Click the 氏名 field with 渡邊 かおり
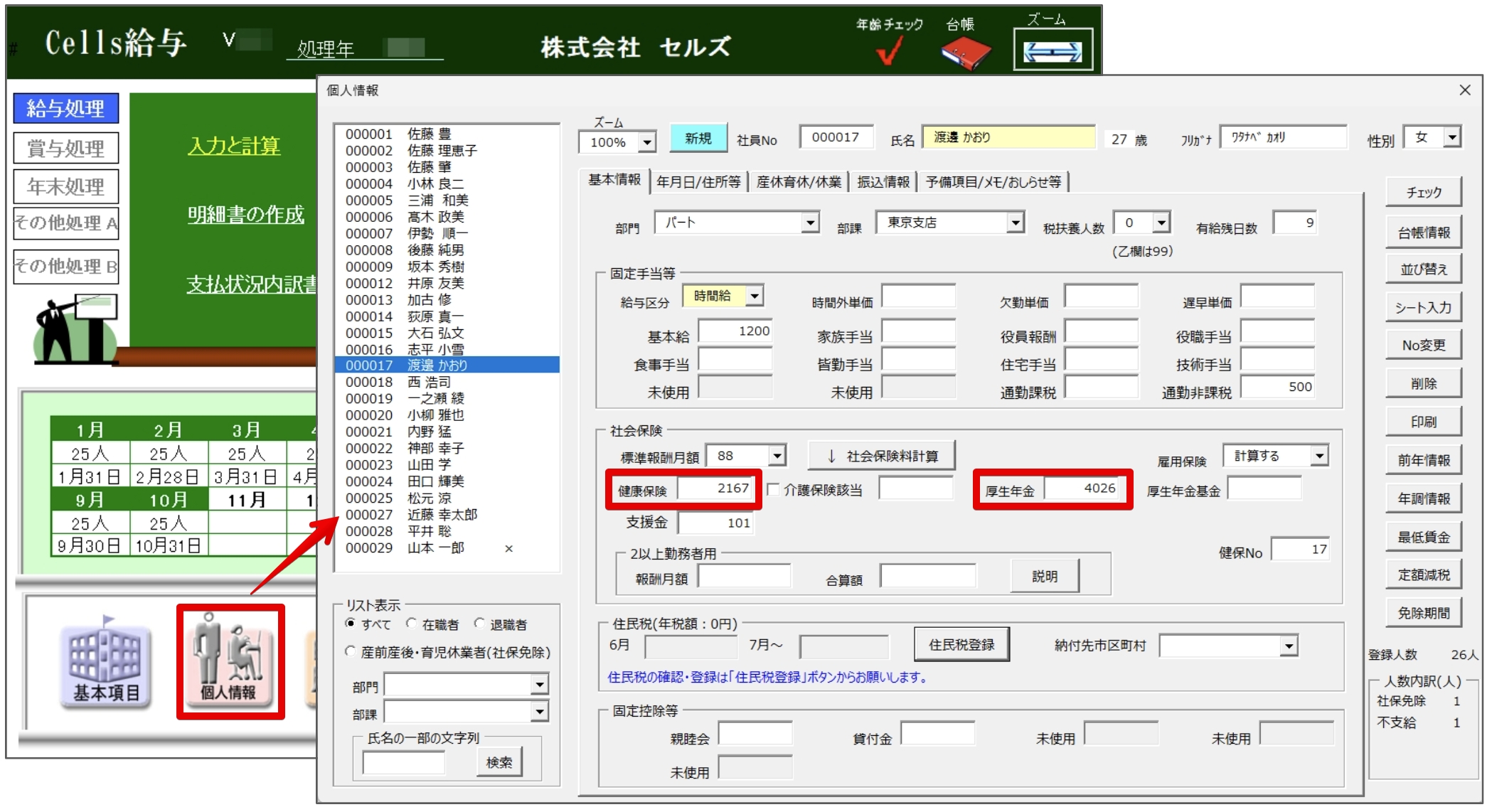Image resolution: width=1492 pixels, height=812 pixels. pyautogui.click(x=1008, y=137)
